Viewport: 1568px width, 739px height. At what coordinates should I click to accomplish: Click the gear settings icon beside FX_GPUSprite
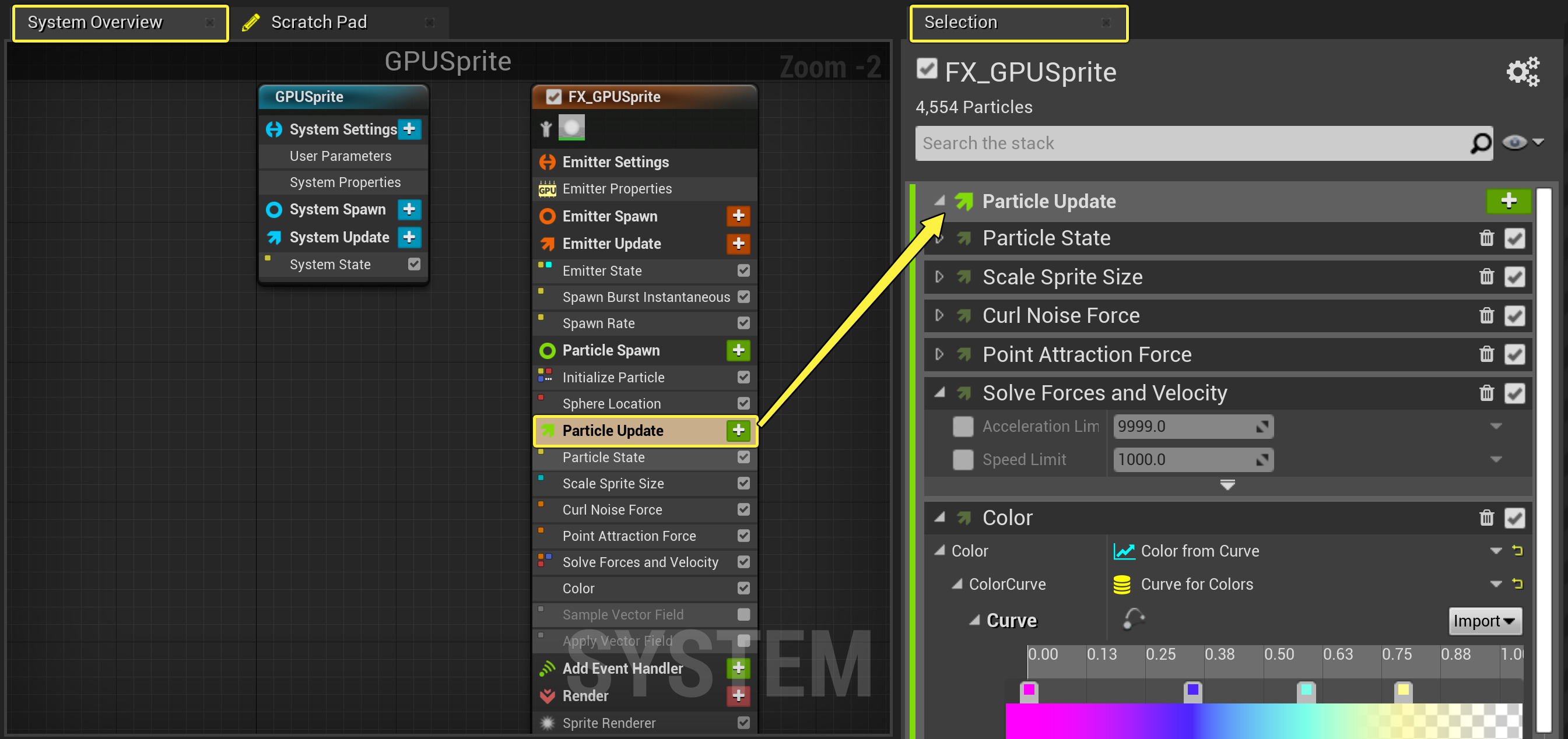click(1523, 72)
